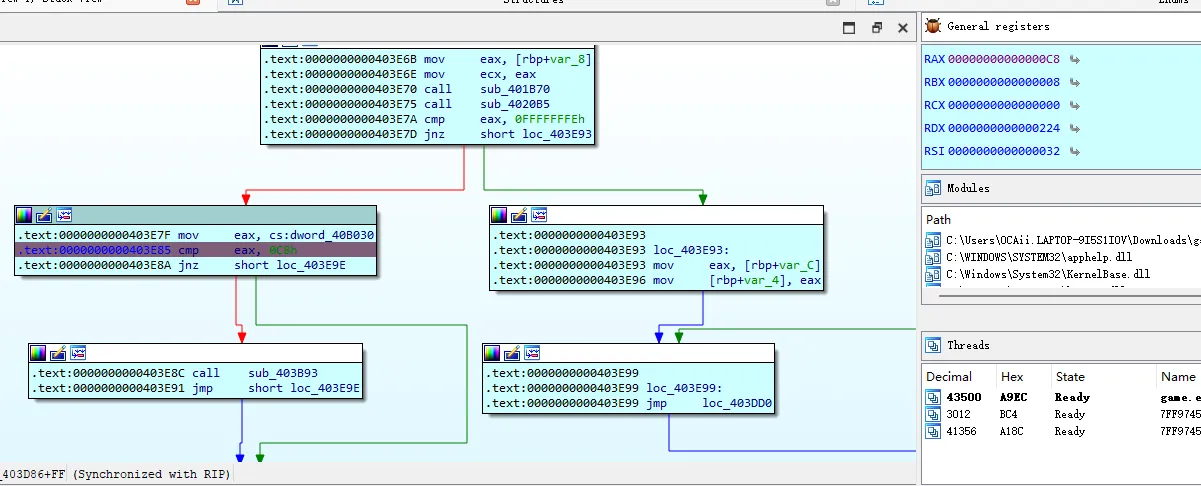Click the third title icon on the 403E8C node
Viewport: 1201px width, 486px height.
coord(78,352)
